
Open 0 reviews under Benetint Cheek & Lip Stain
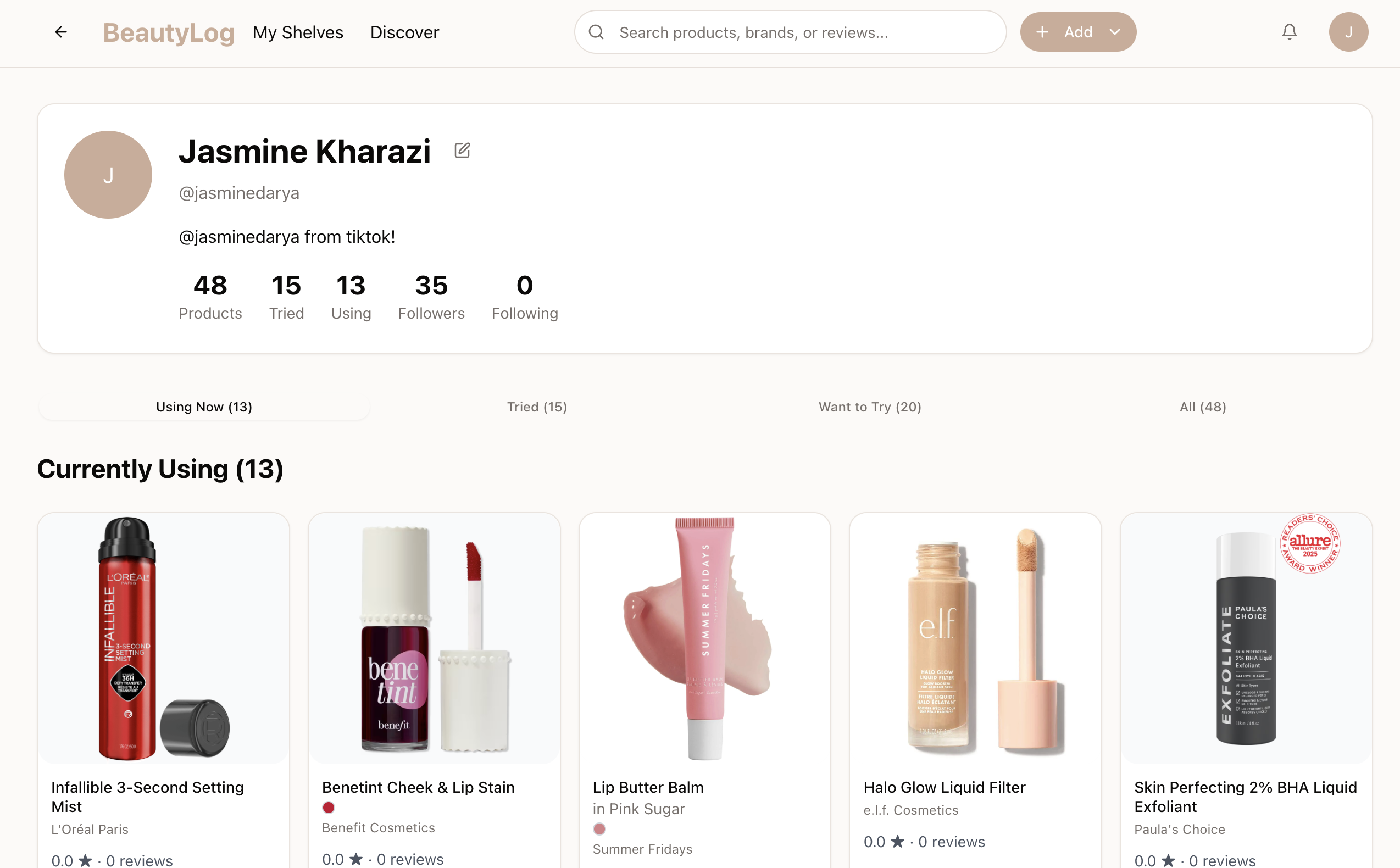410,859
